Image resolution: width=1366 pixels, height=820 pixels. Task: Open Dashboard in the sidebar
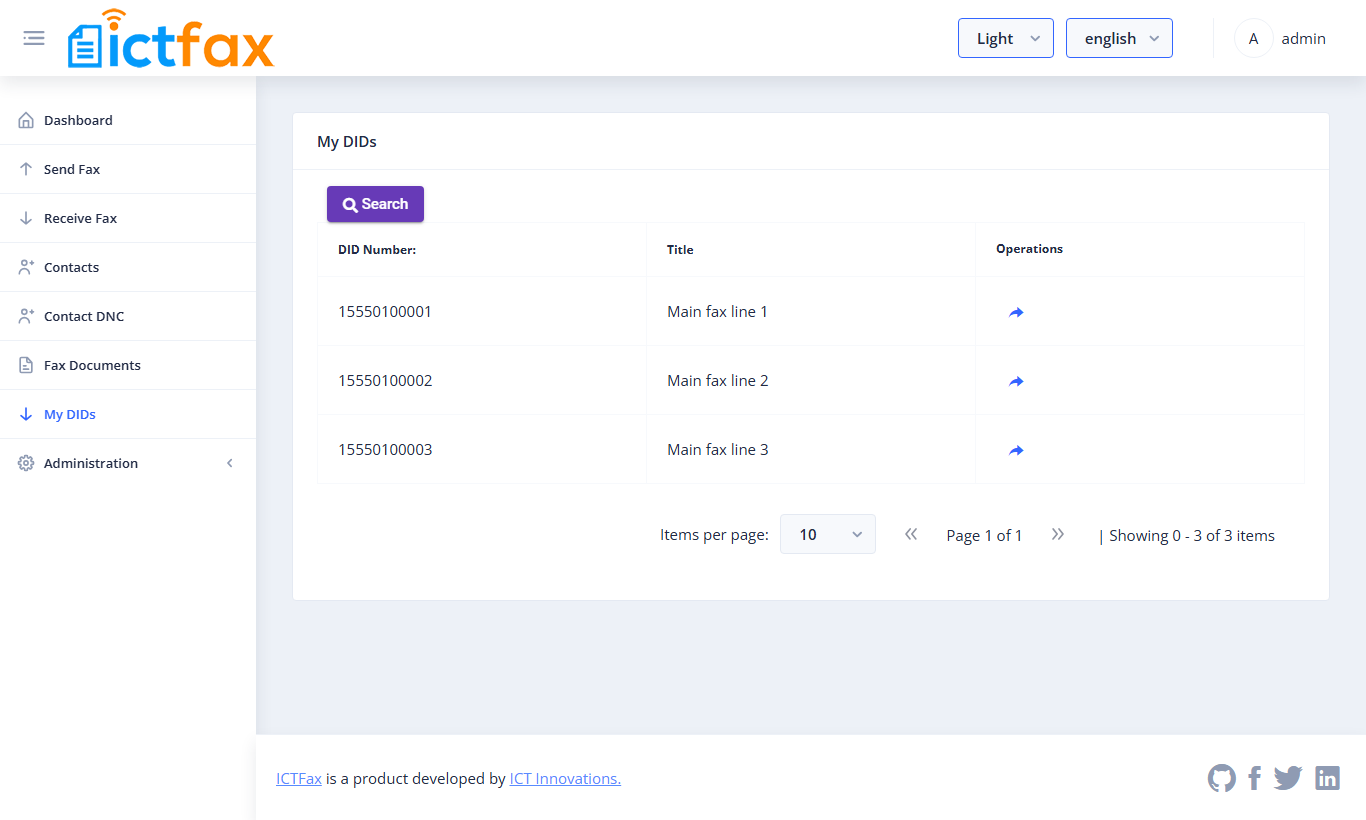[128, 120]
